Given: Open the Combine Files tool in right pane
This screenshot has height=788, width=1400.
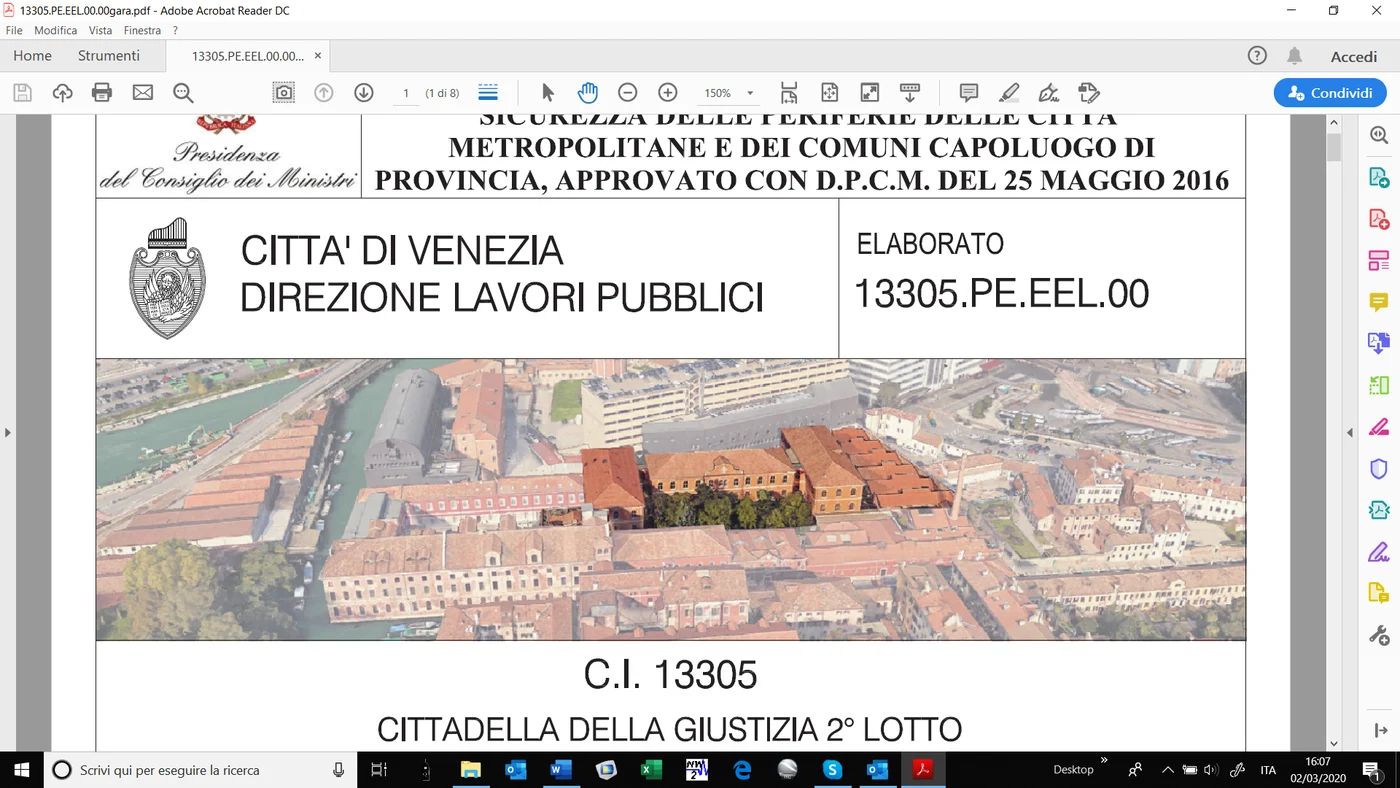Looking at the screenshot, I should click(x=1379, y=344).
